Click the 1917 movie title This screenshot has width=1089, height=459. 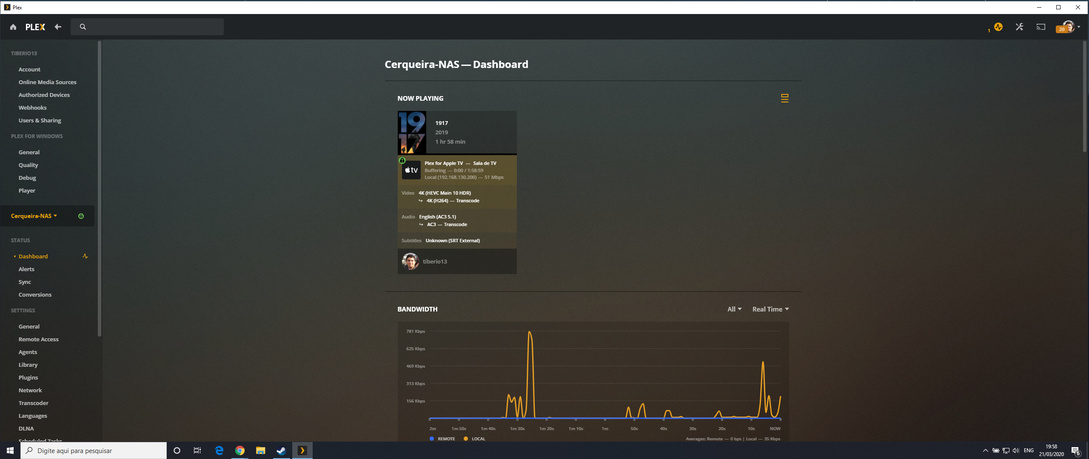click(x=442, y=123)
